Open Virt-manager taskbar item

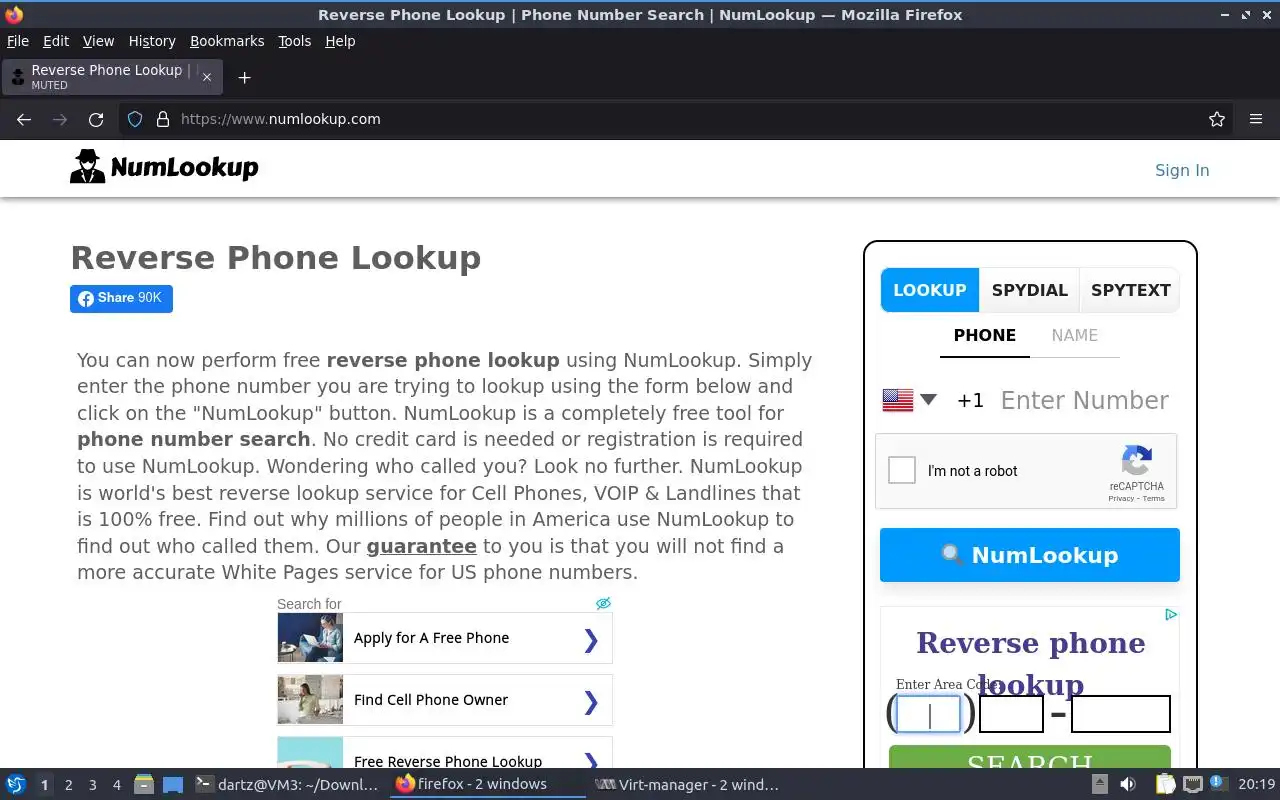[687, 785]
